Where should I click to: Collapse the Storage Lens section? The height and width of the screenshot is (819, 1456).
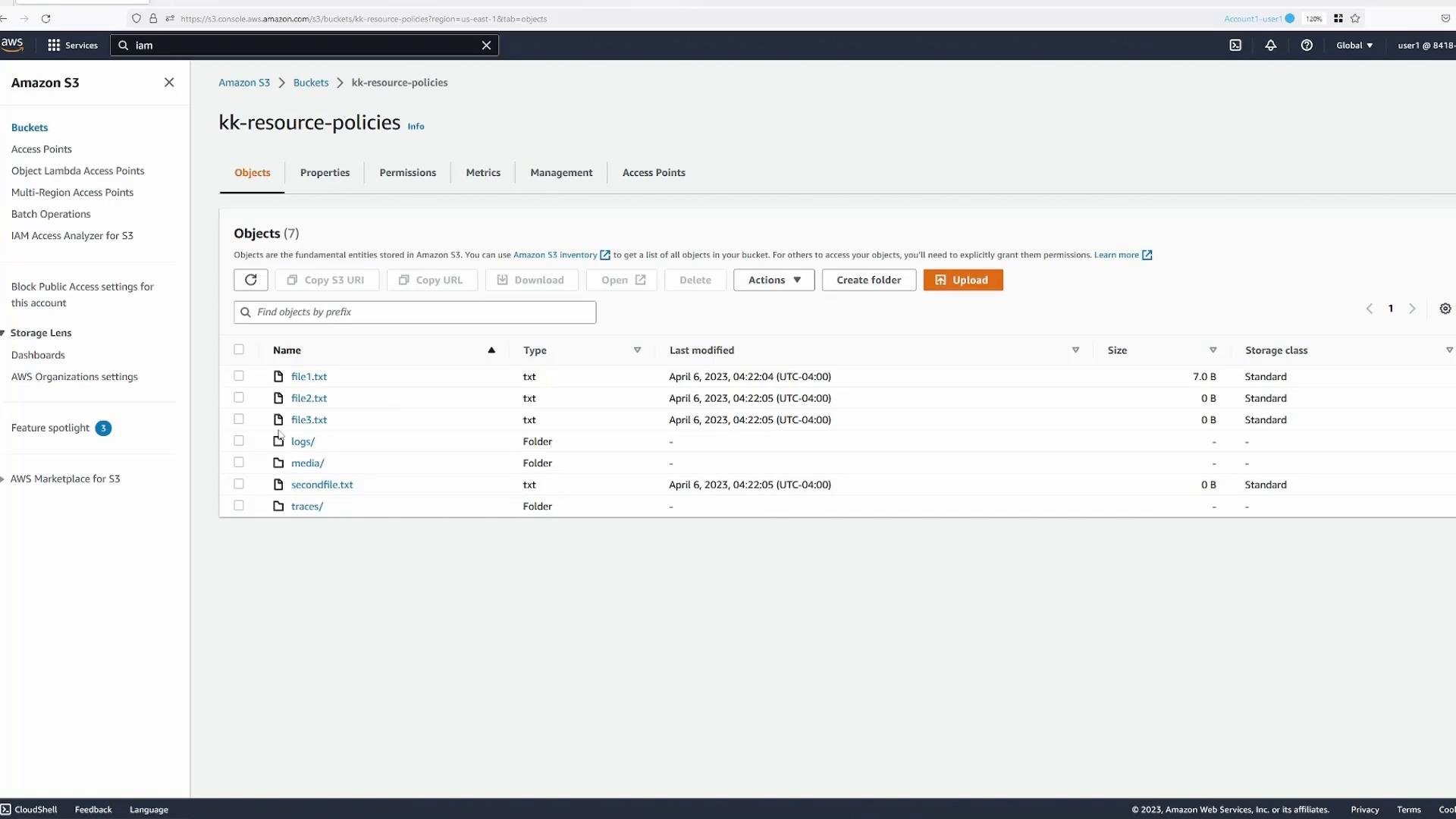pos(3,334)
